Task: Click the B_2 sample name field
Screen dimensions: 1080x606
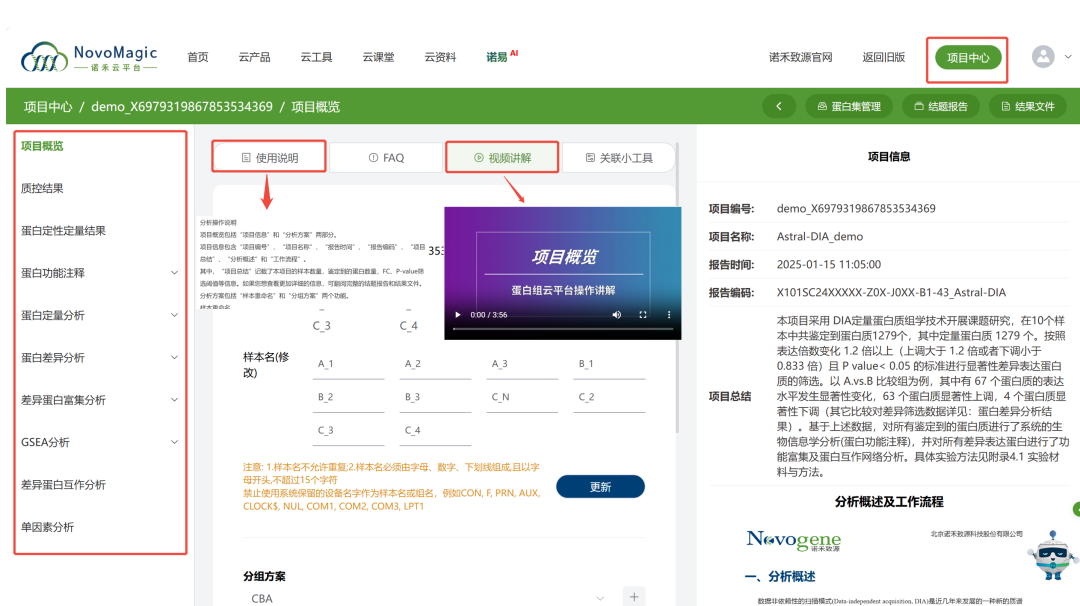Action: pos(349,398)
